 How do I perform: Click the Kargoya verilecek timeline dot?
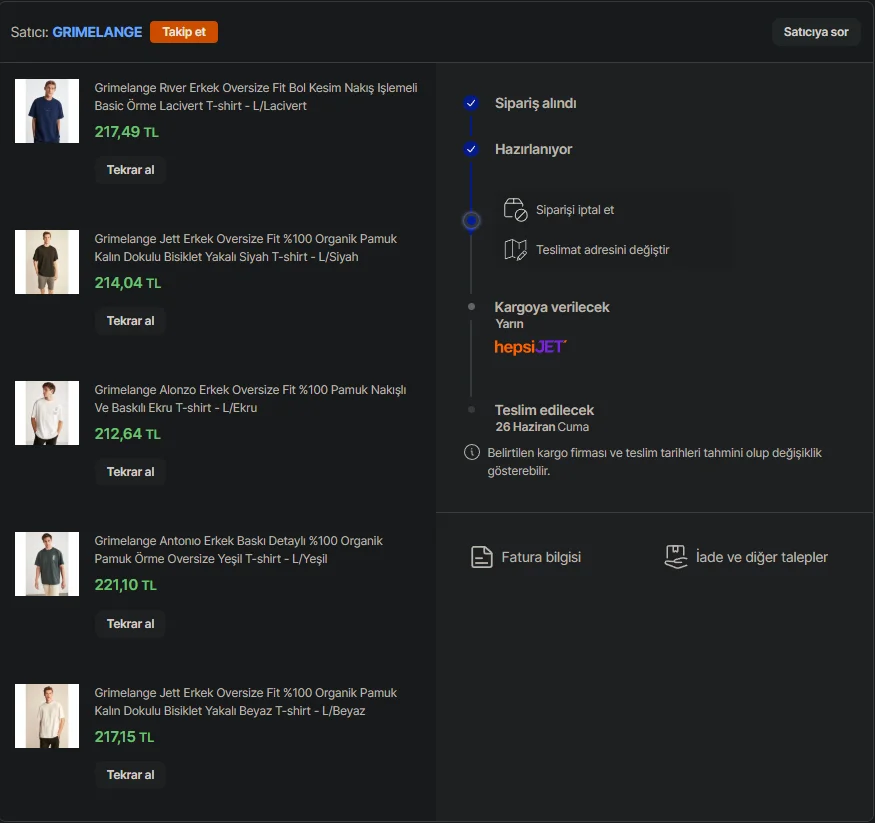pyautogui.click(x=472, y=306)
